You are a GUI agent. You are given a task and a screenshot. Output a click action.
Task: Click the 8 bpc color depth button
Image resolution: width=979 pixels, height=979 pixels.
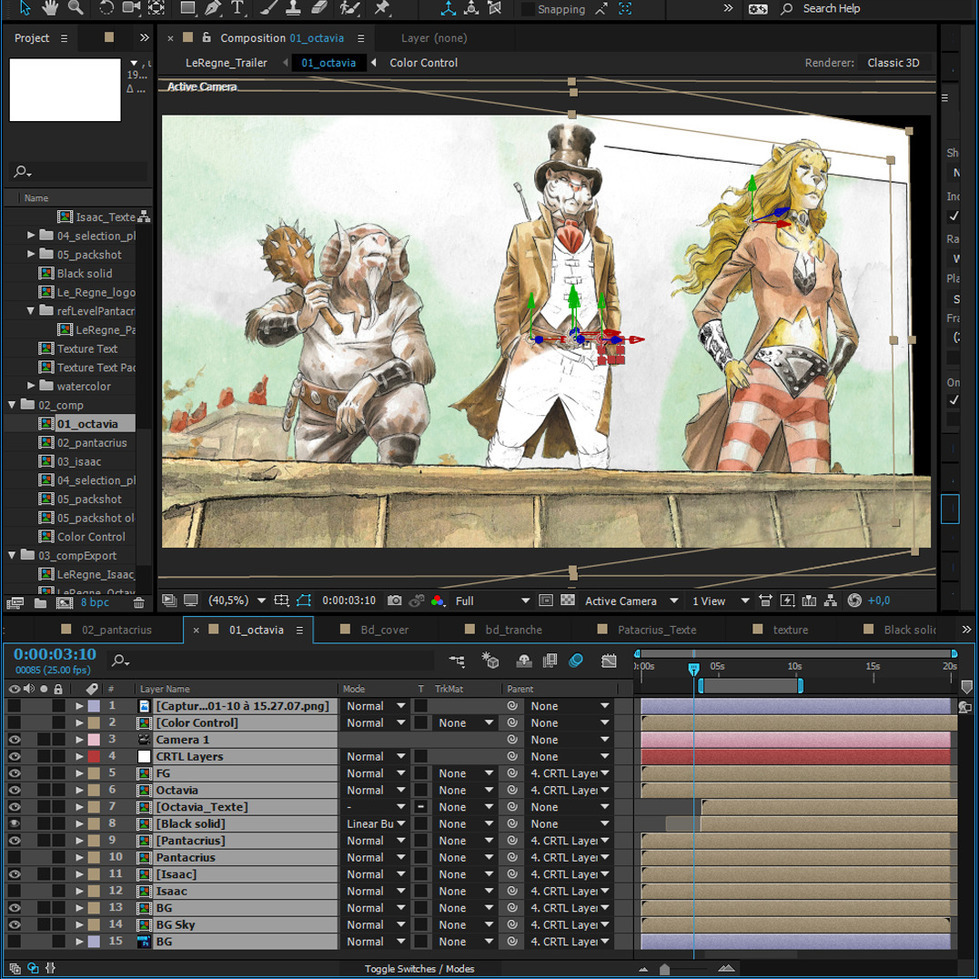point(95,603)
